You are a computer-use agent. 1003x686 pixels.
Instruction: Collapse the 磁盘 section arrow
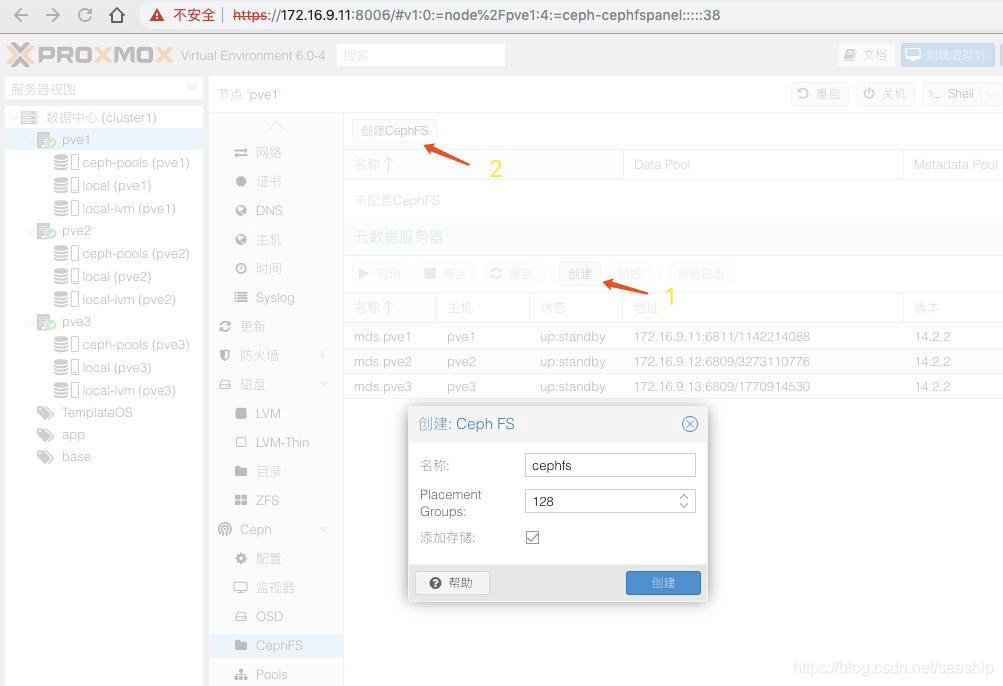click(323, 385)
